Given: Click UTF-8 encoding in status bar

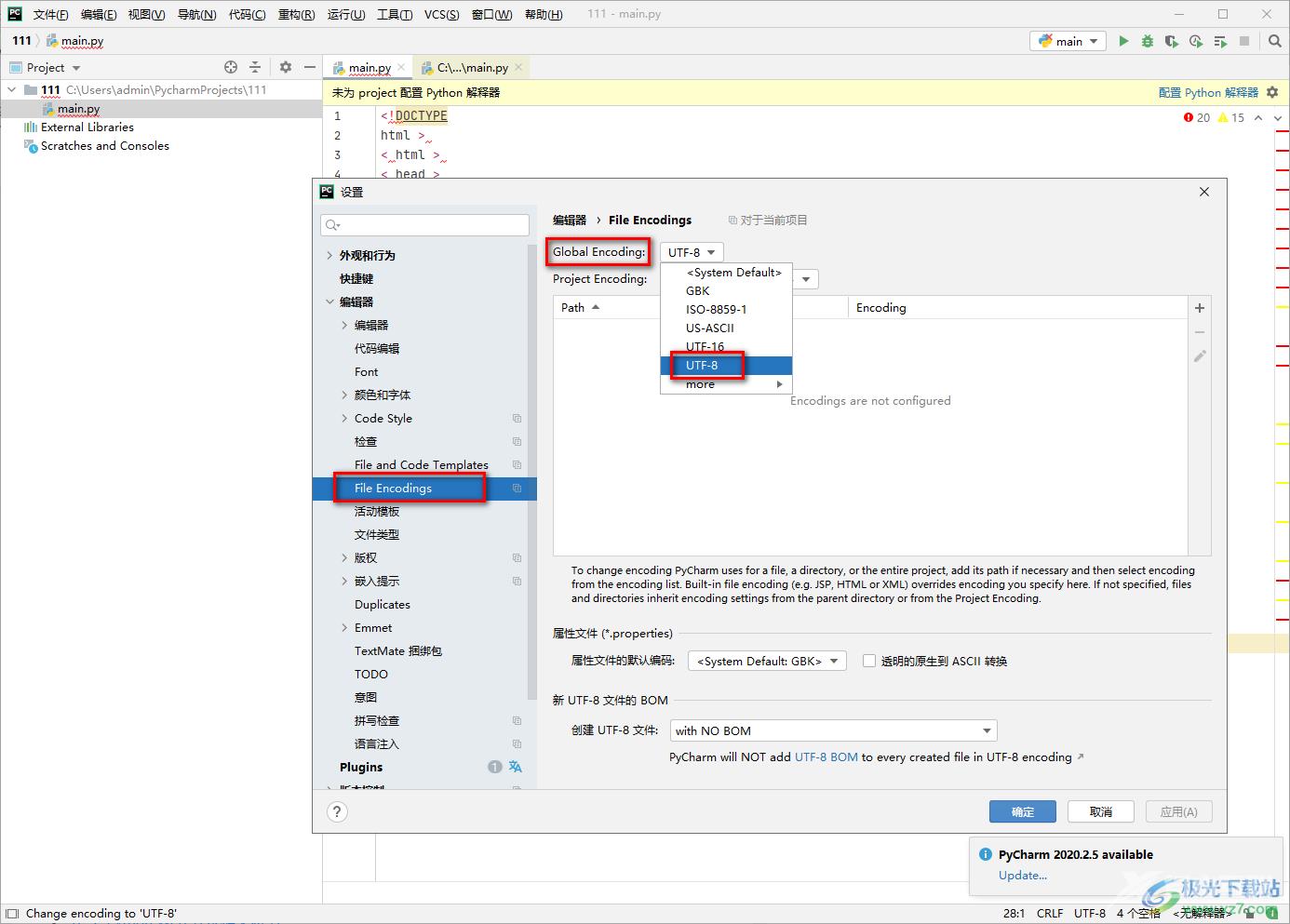Looking at the screenshot, I should click(1090, 913).
